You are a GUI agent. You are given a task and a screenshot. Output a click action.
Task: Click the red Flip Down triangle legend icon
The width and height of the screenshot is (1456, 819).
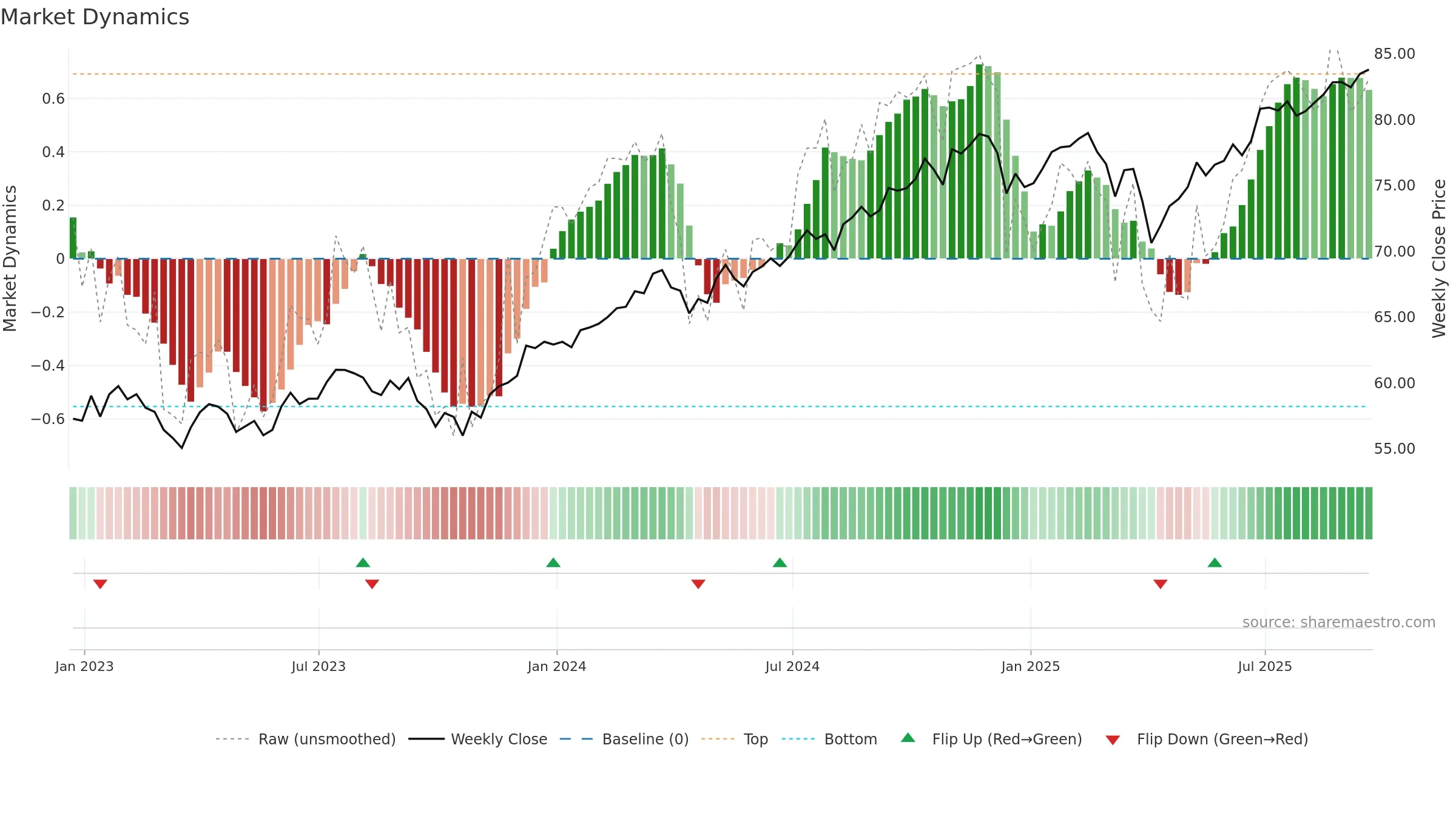tap(1113, 740)
